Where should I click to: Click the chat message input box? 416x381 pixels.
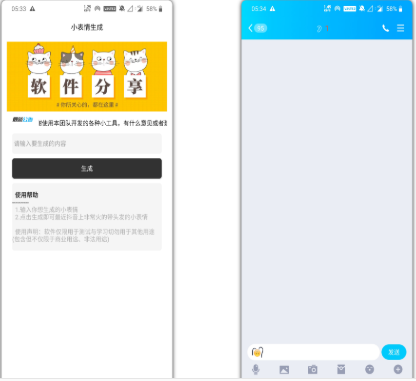point(313,352)
